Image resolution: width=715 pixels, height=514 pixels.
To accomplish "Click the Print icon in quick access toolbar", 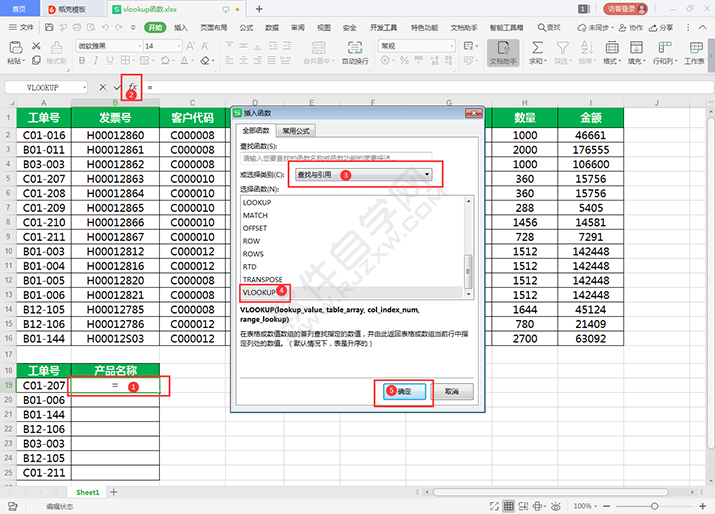I will pos(77,27).
